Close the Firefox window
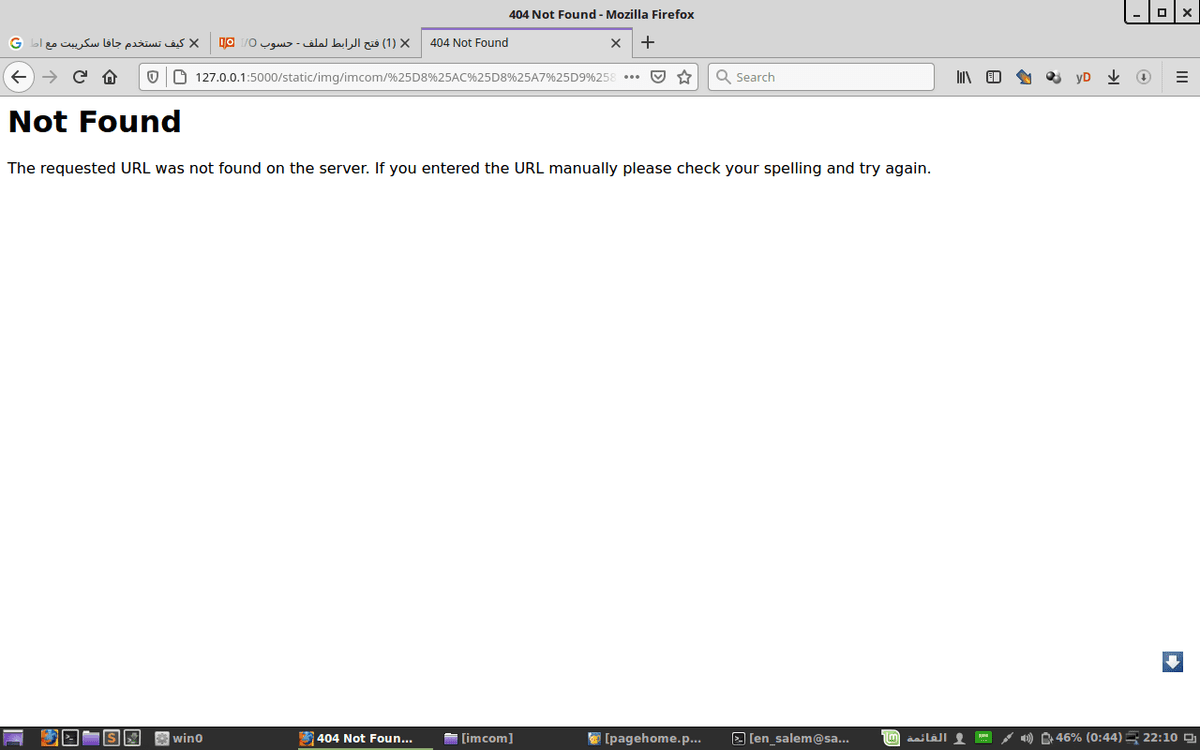Screen dimensions: 1200x750 point(1185,13)
